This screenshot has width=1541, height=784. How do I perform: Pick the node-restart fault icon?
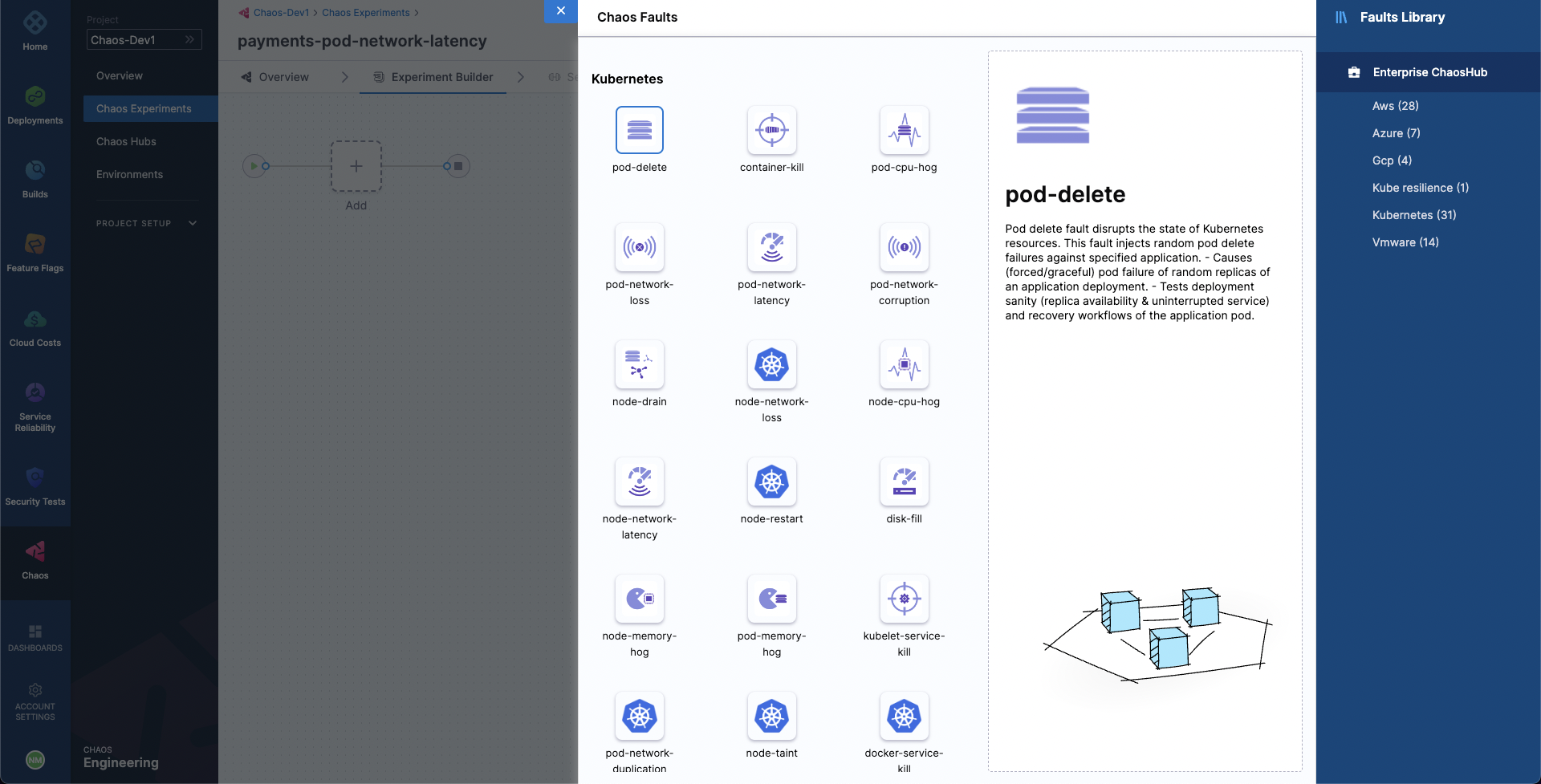(771, 481)
